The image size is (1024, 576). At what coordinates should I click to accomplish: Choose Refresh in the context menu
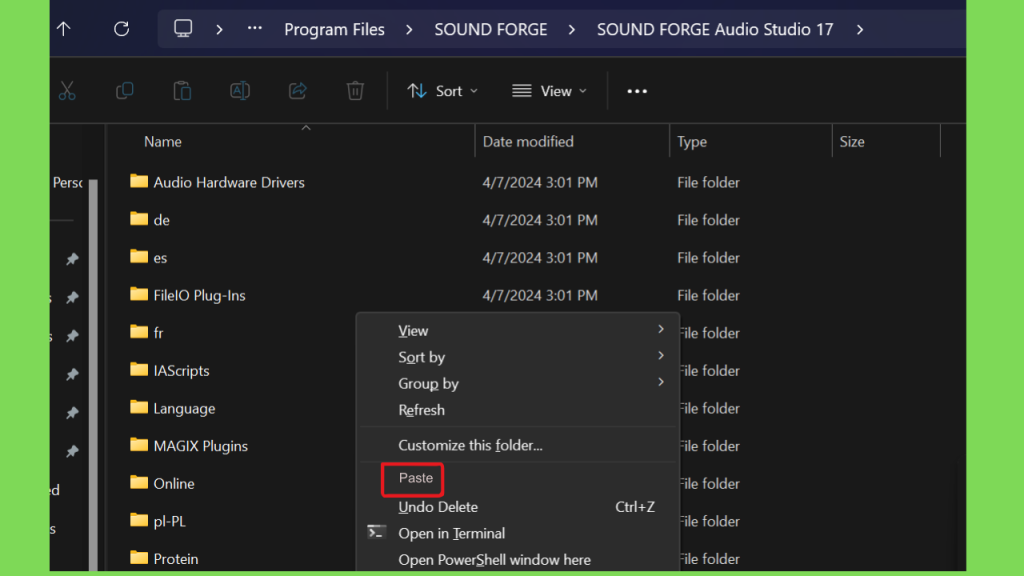click(519, 410)
